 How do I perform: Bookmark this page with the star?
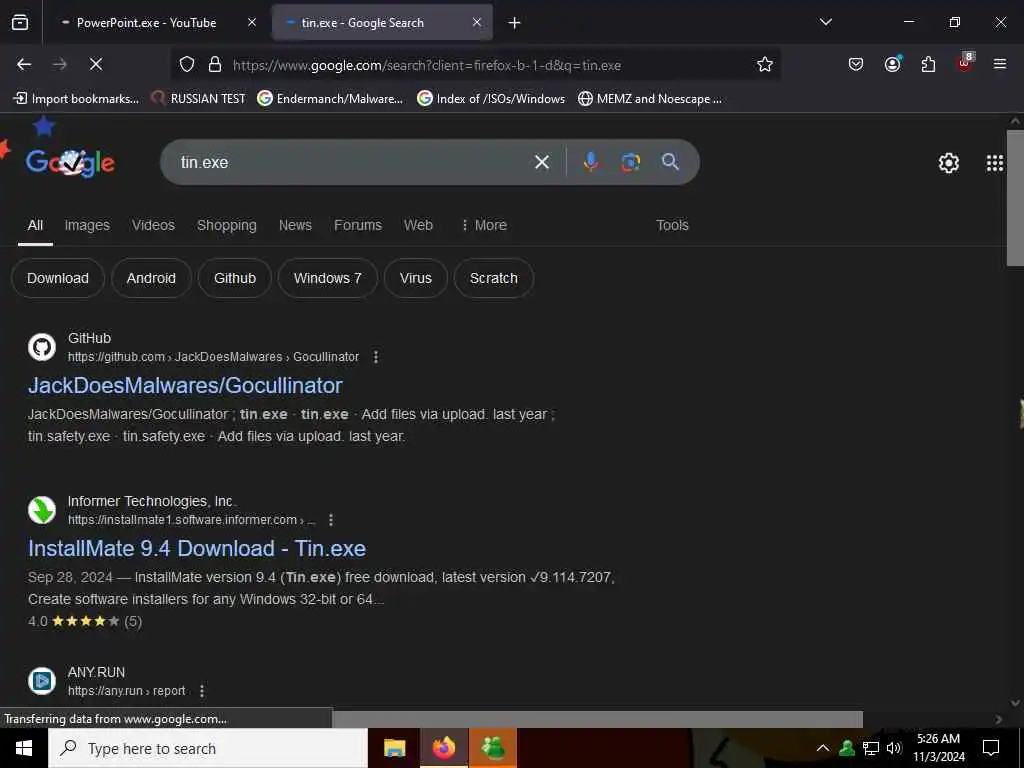click(765, 64)
